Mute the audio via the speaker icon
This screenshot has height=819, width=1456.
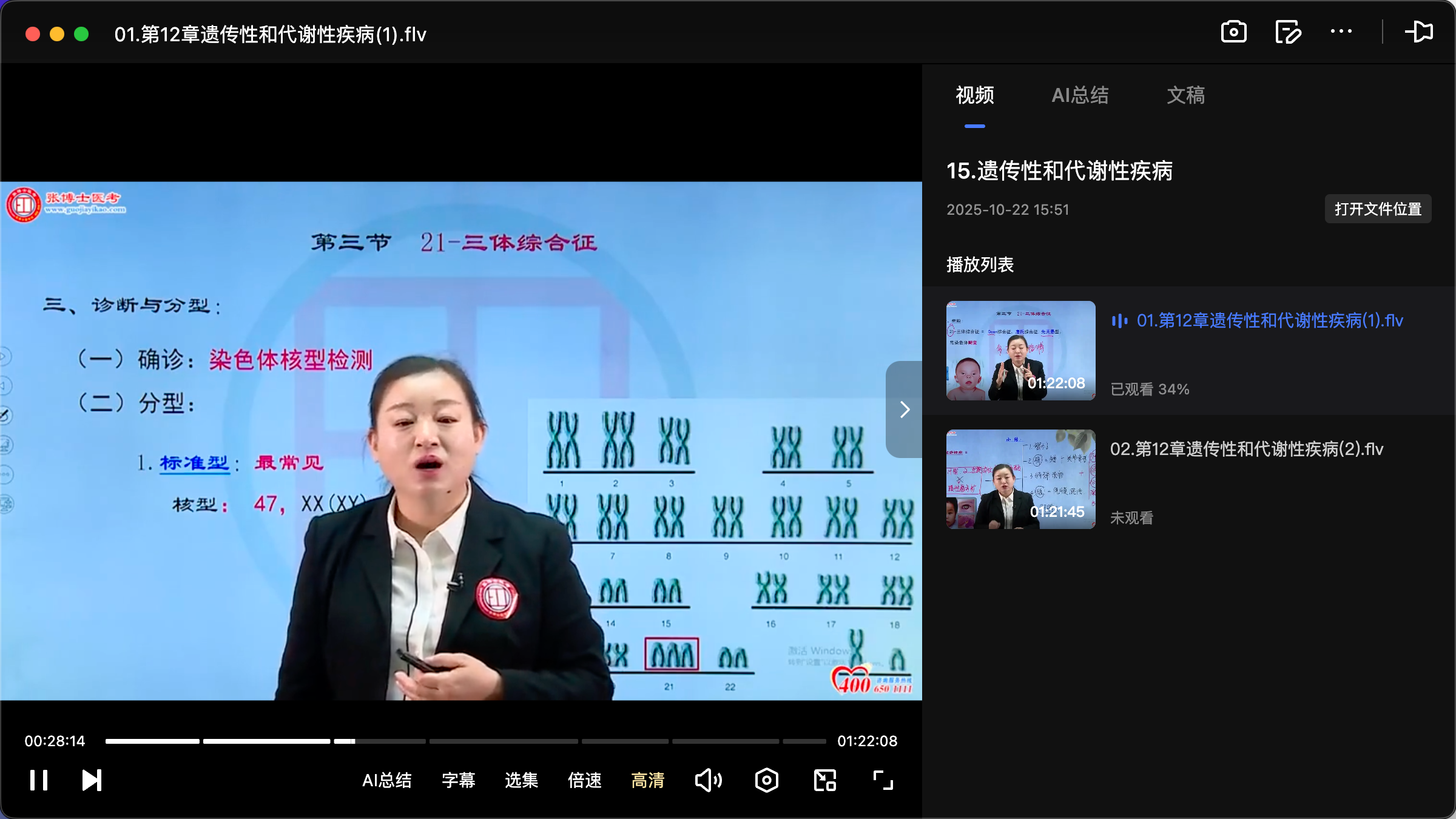709,780
